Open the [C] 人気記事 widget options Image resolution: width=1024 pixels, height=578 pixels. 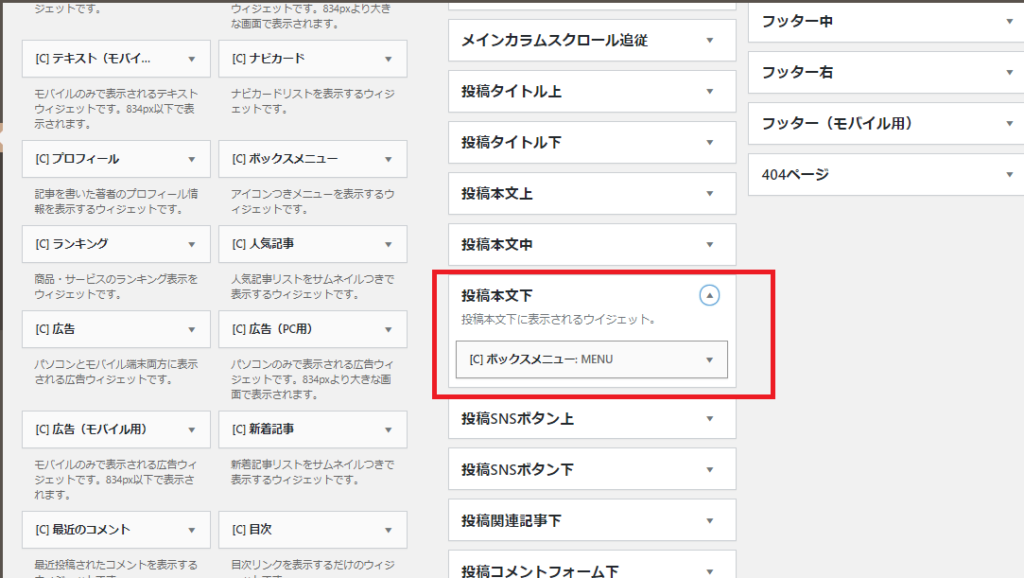click(x=388, y=244)
